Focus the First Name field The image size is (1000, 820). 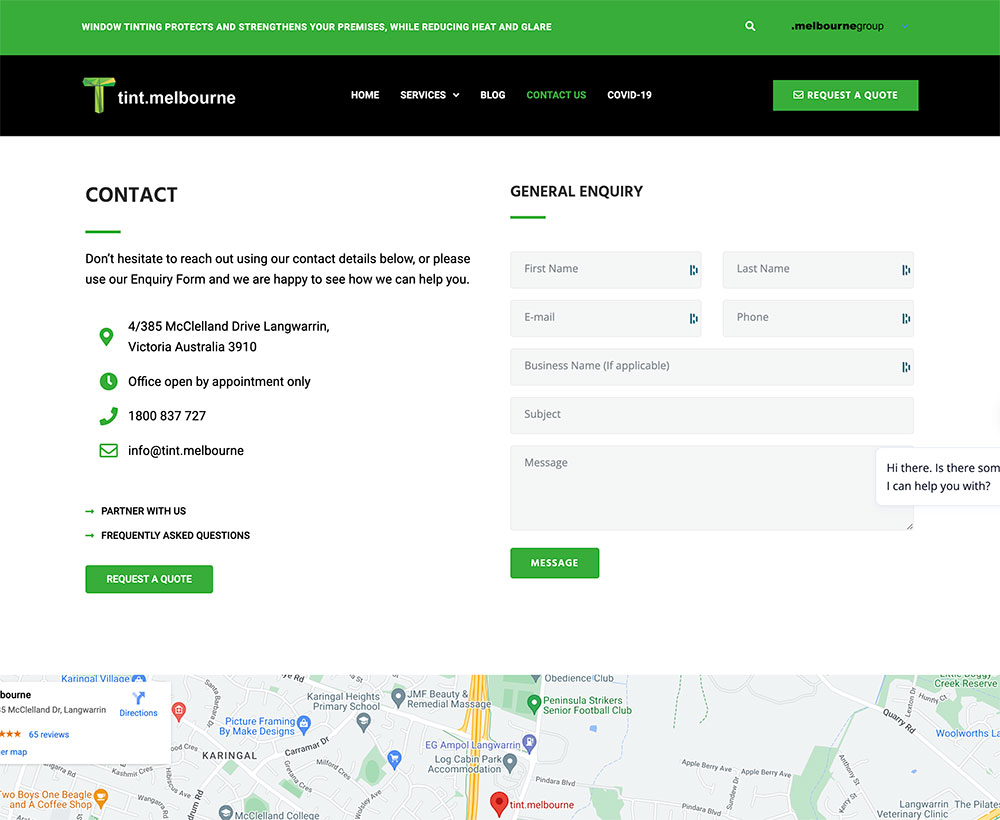605,270
